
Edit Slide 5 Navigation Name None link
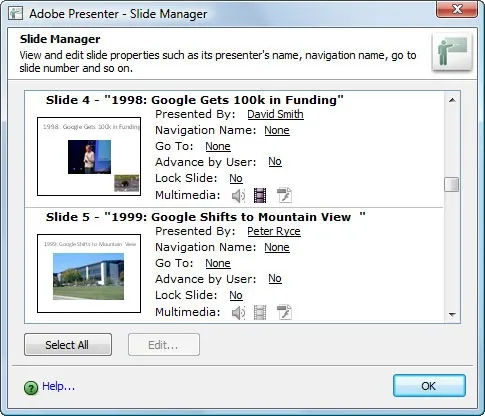pos(277,247)
